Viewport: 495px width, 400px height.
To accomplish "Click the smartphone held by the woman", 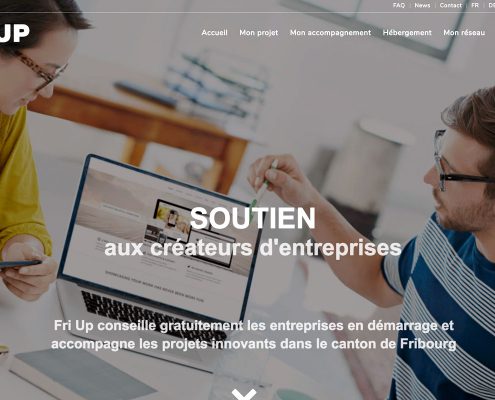I will 20,264.
